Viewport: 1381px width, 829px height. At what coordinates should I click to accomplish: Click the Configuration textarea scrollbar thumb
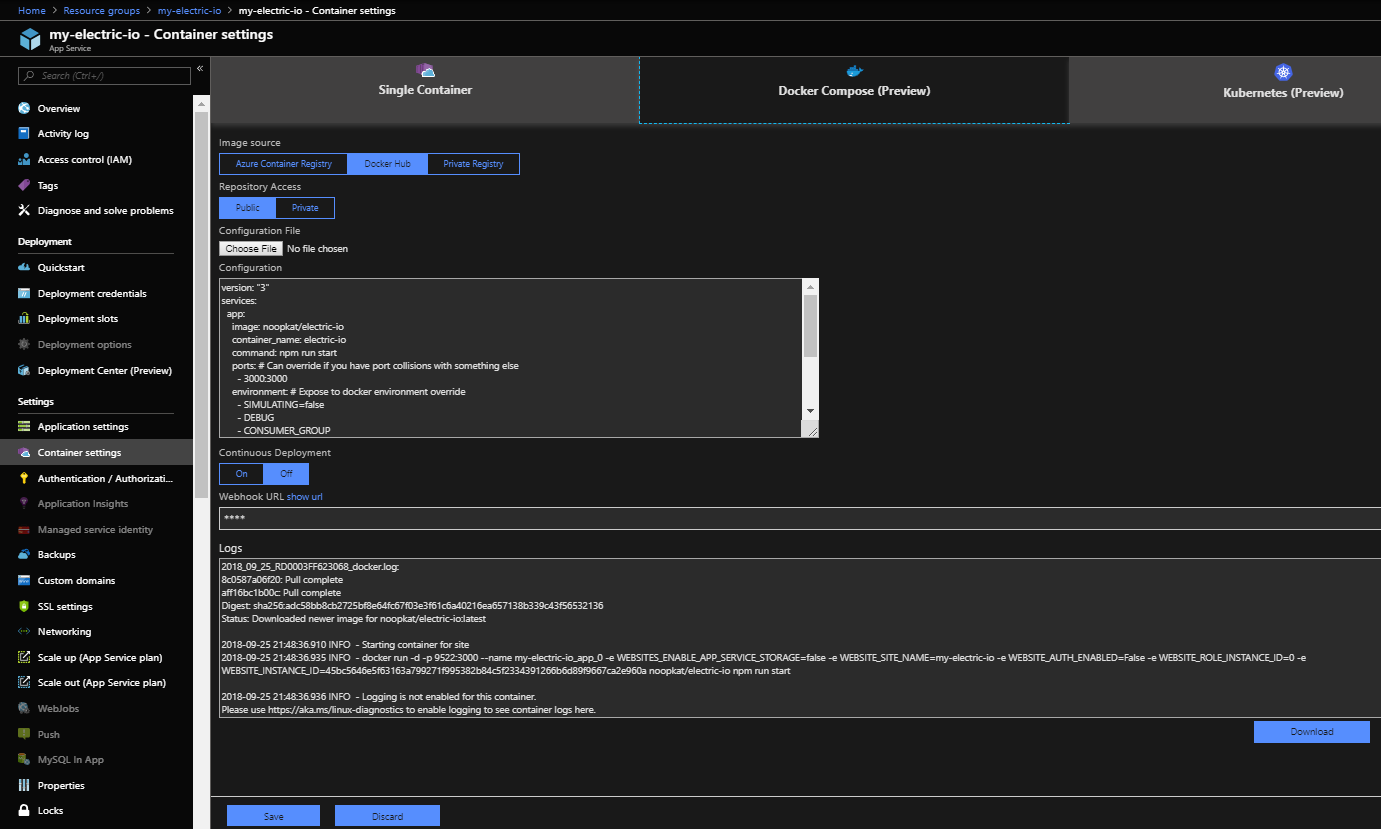point(810,326)
